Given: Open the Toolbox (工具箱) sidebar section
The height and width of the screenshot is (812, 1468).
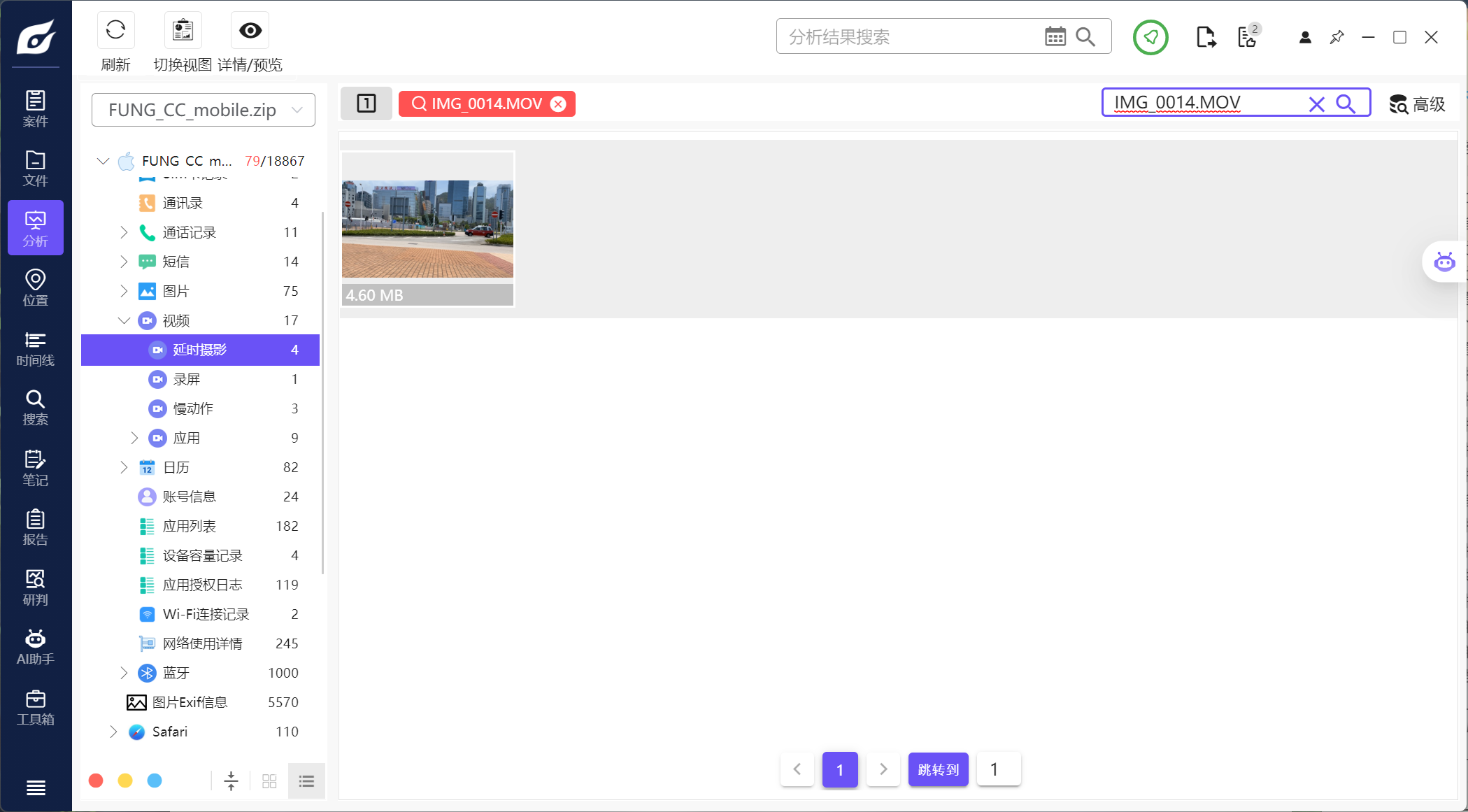Looking at the screenshot, I should (x=35, y=707).
